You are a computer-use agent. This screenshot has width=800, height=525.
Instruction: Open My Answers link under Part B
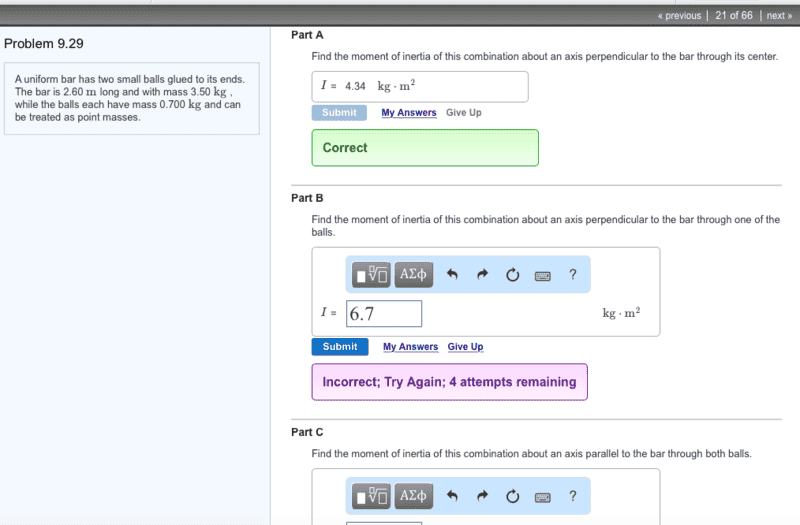(410, 347)
